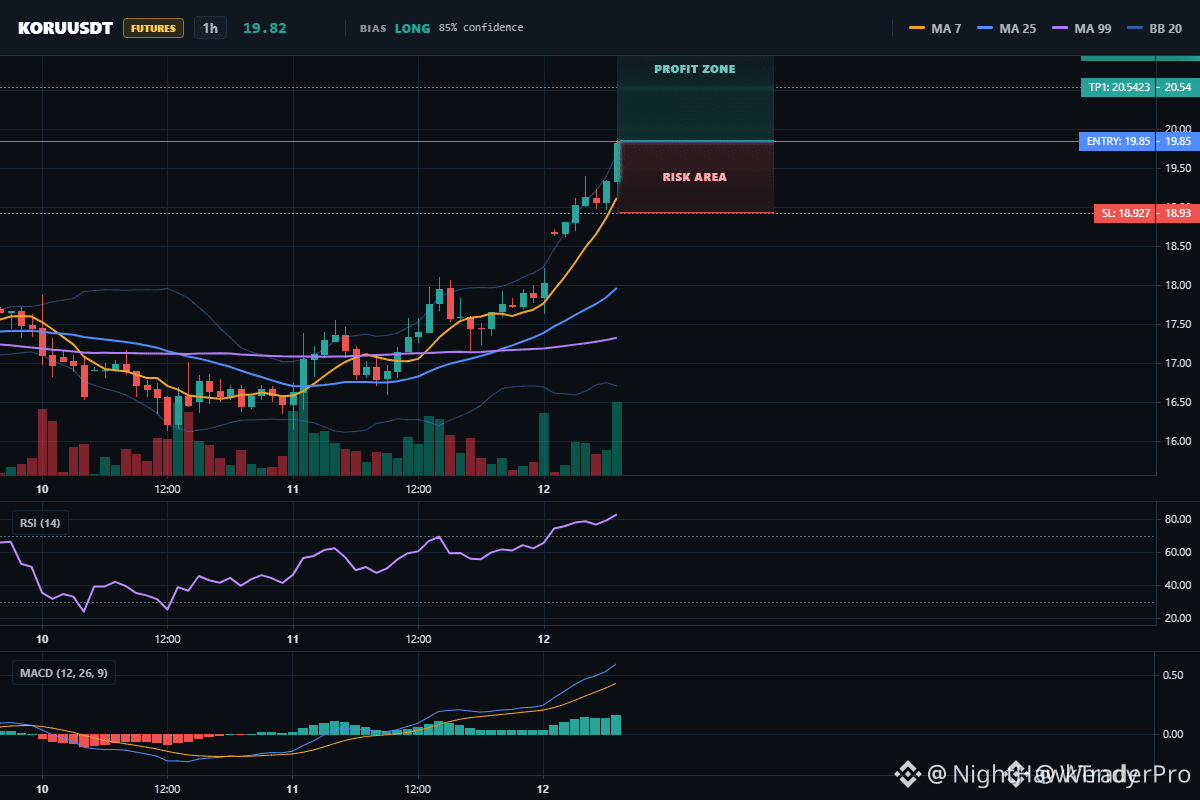Click the 85% confidence text
1200x800 pixels.
tap(480, 28)
